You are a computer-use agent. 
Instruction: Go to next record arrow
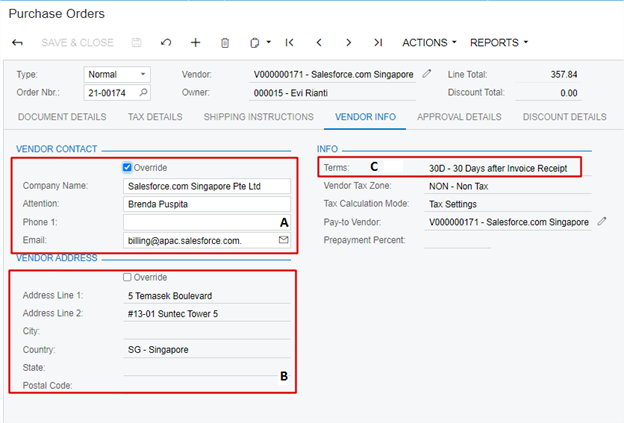click(348, 43)
